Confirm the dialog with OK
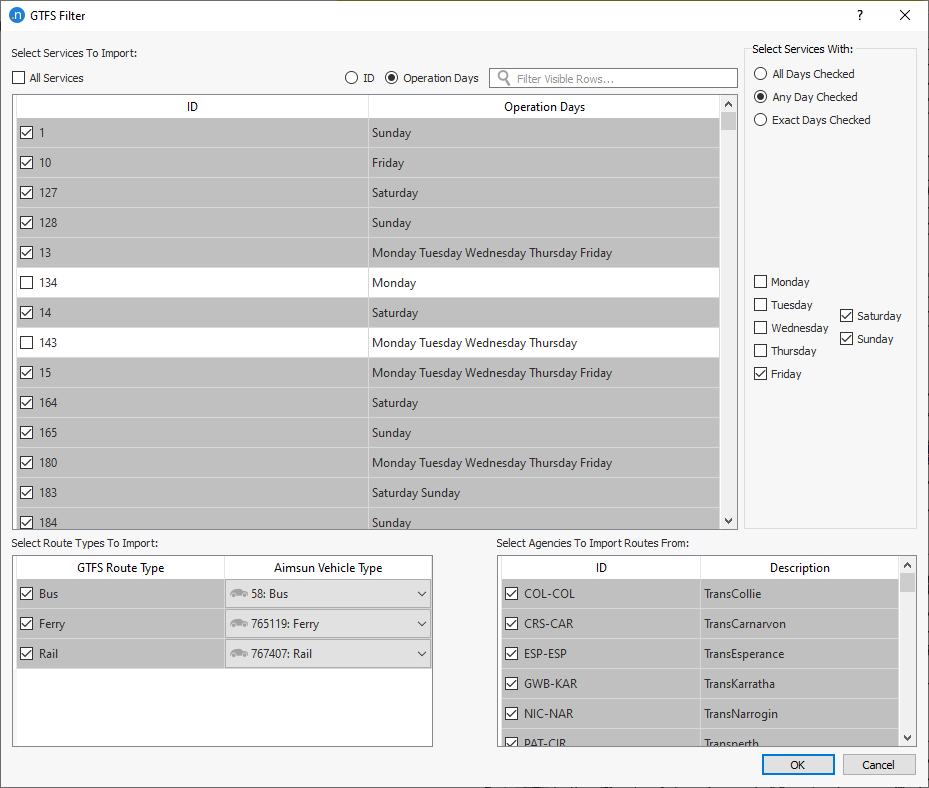929x788 pixels. 798,763
